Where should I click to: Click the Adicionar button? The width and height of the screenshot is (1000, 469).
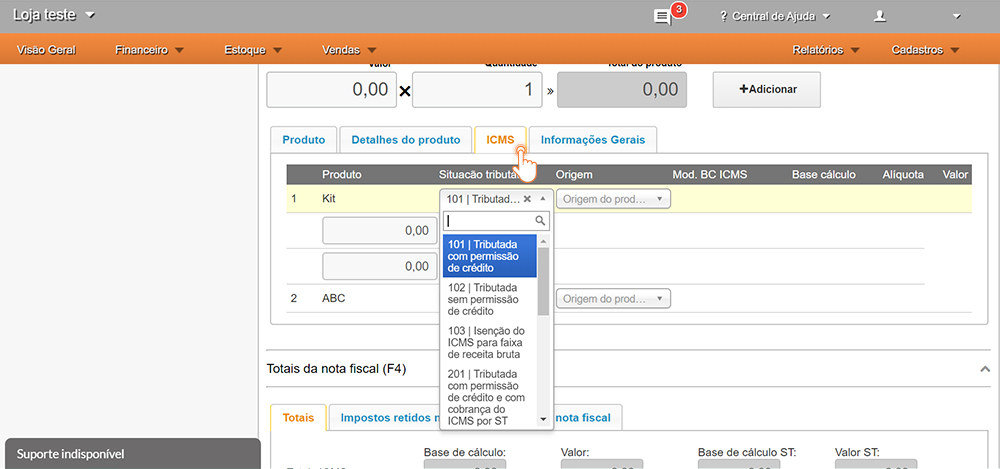click(x=767, y=89)
